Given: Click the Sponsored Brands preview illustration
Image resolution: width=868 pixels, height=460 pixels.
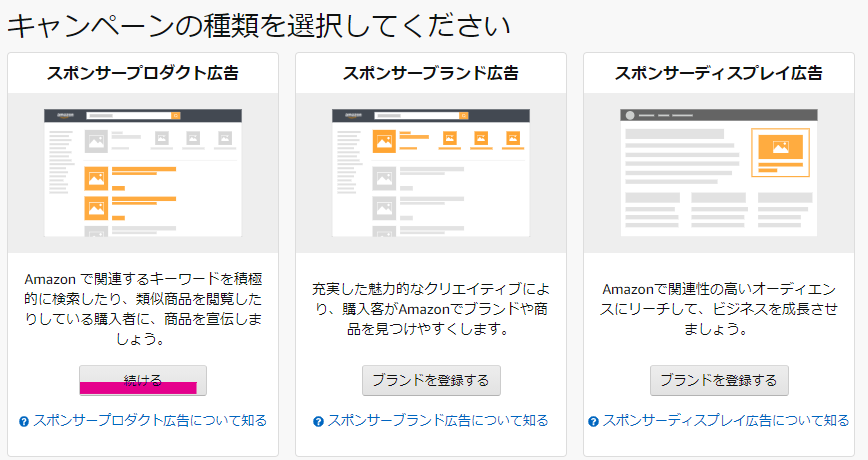Looking at the screenshot, I should click(430, 172).
